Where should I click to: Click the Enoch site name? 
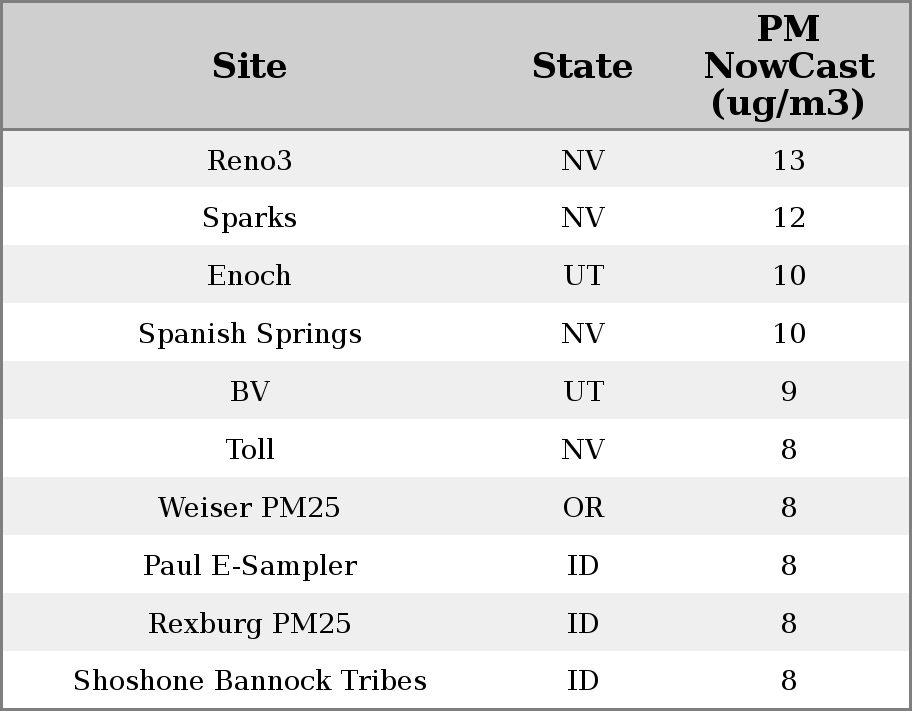[x=250, y=276]
